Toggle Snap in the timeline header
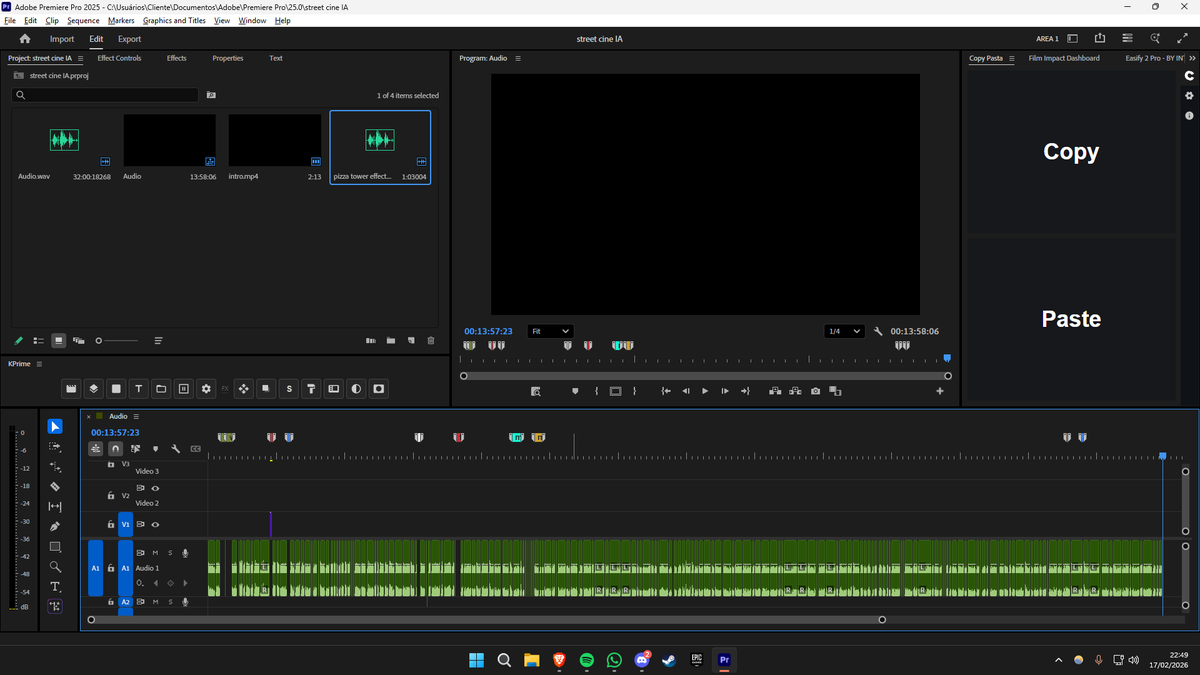The height and width of the screenshot is (675, 1200). pos(114,449)
